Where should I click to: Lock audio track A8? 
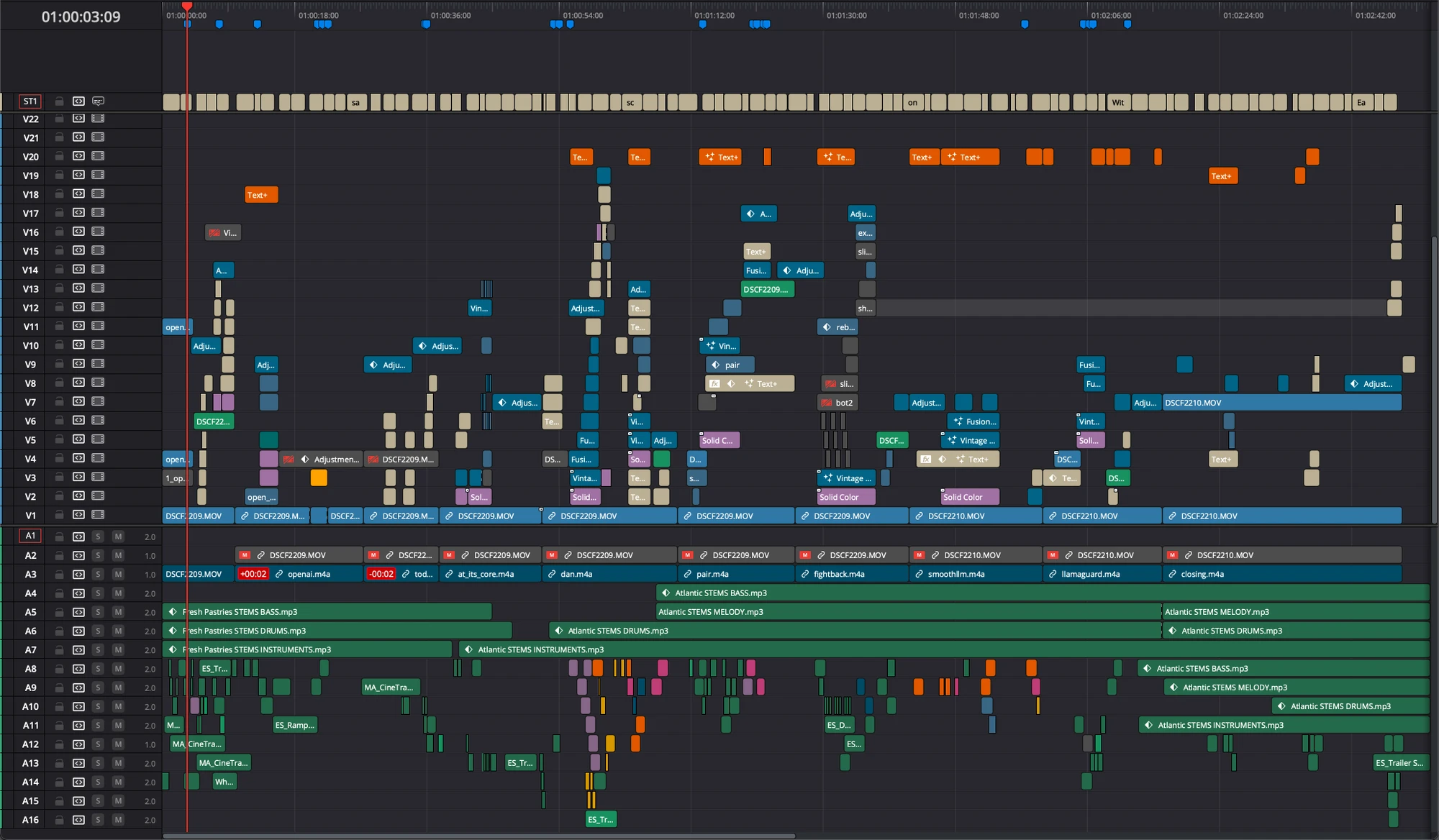(59, 668)
